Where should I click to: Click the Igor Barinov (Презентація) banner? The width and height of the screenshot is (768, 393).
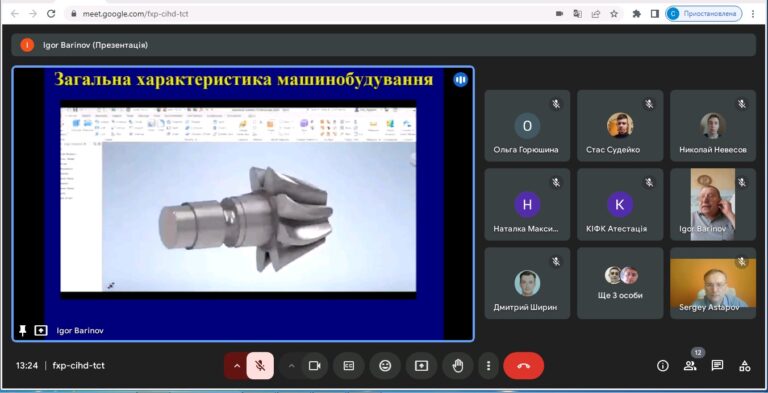click(384, 45)
